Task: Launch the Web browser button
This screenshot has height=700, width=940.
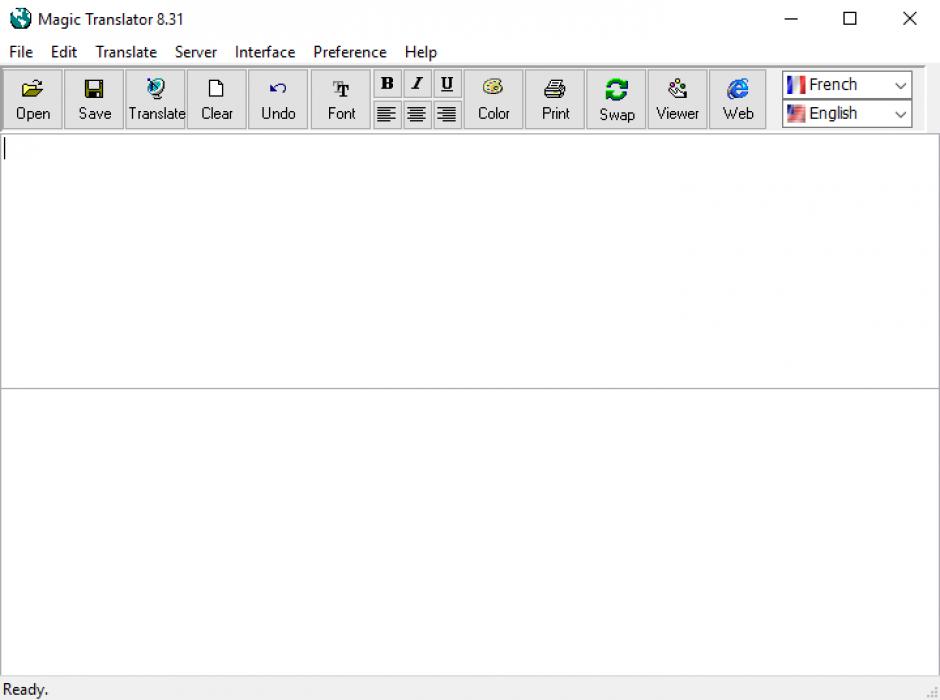Action: coord(738,99)
